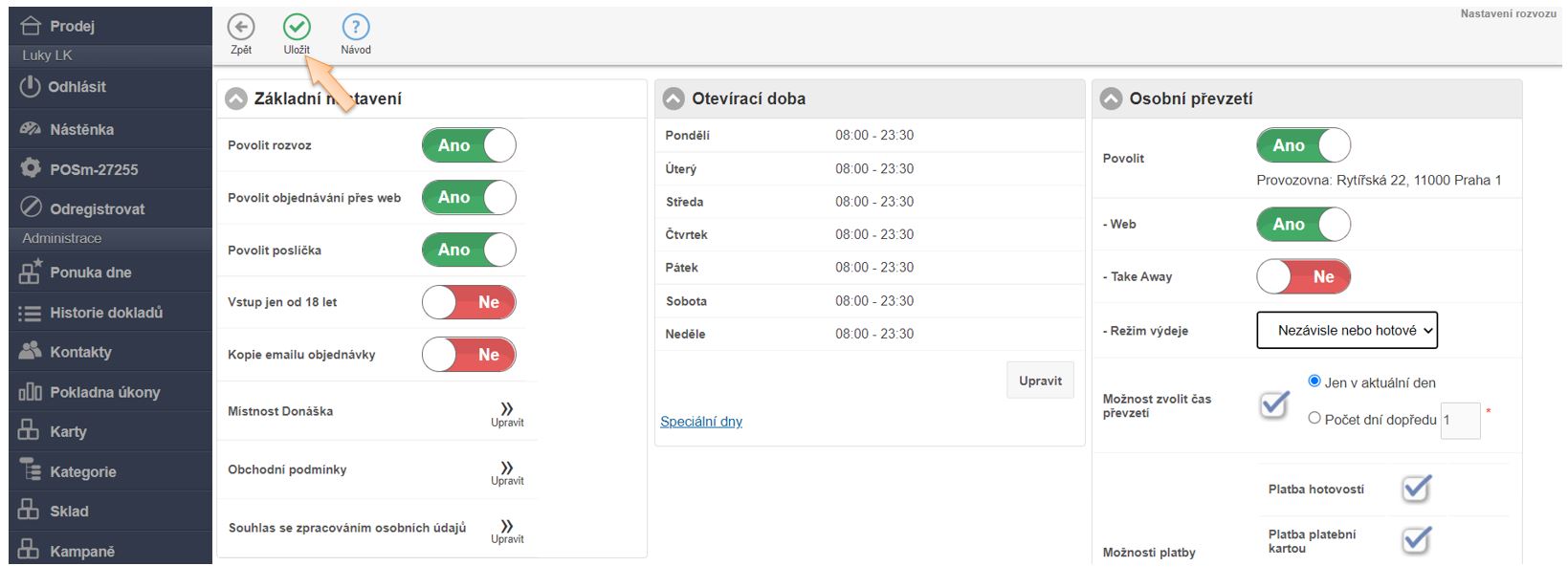Enable the Vstup jen od 18 let switch
This screenshot has width=1568, height=588.
coord(469,302)
